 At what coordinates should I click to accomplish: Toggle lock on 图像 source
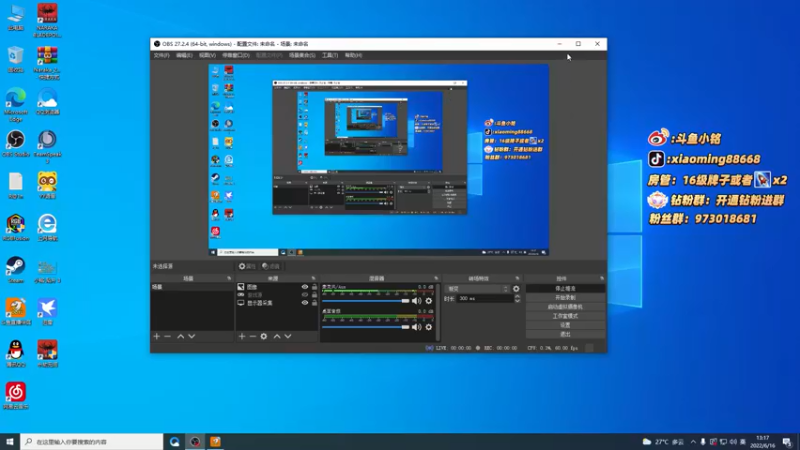click(x=314, y=287)
